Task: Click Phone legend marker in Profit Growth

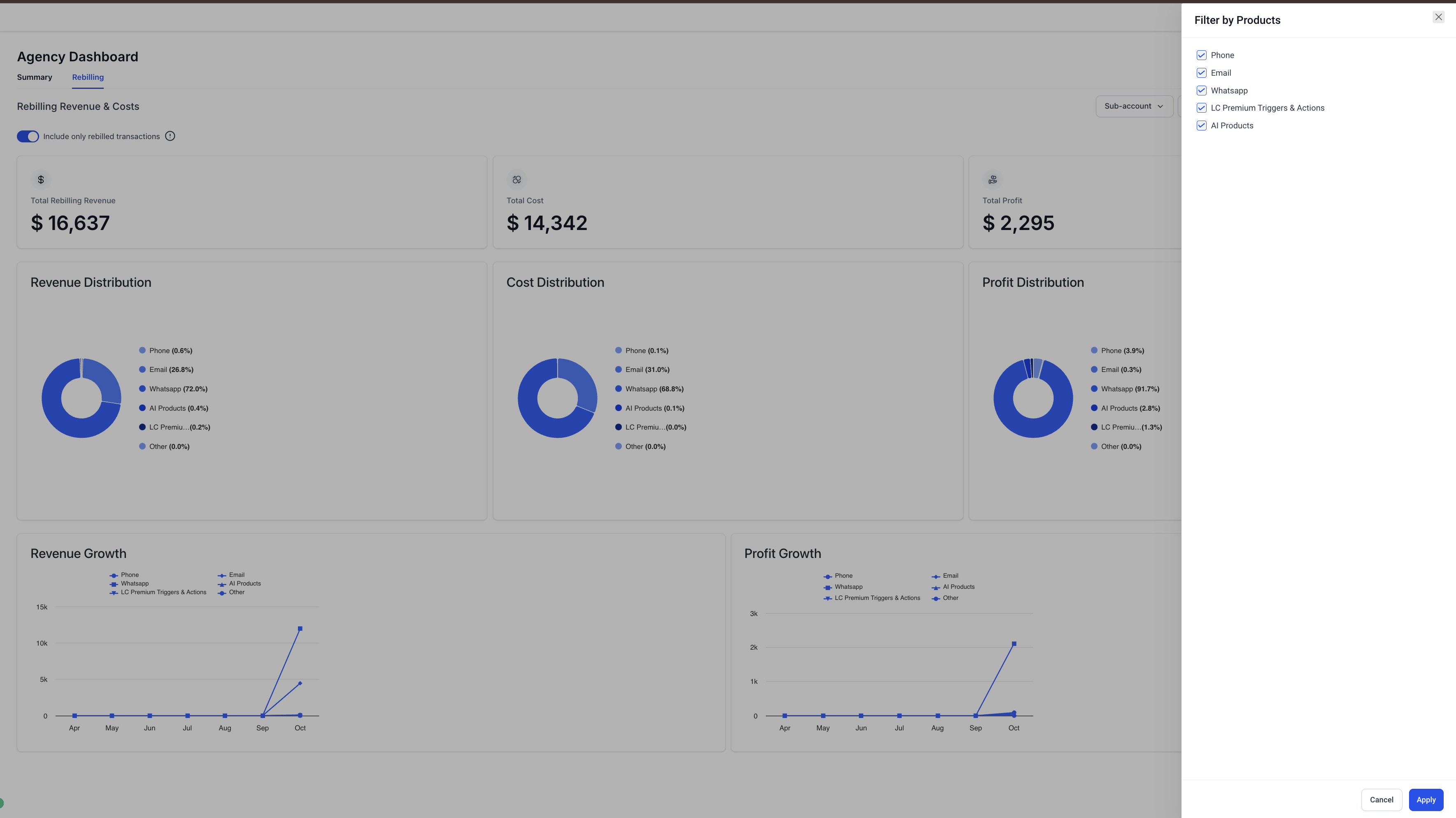Action: [x=828, y=576]
